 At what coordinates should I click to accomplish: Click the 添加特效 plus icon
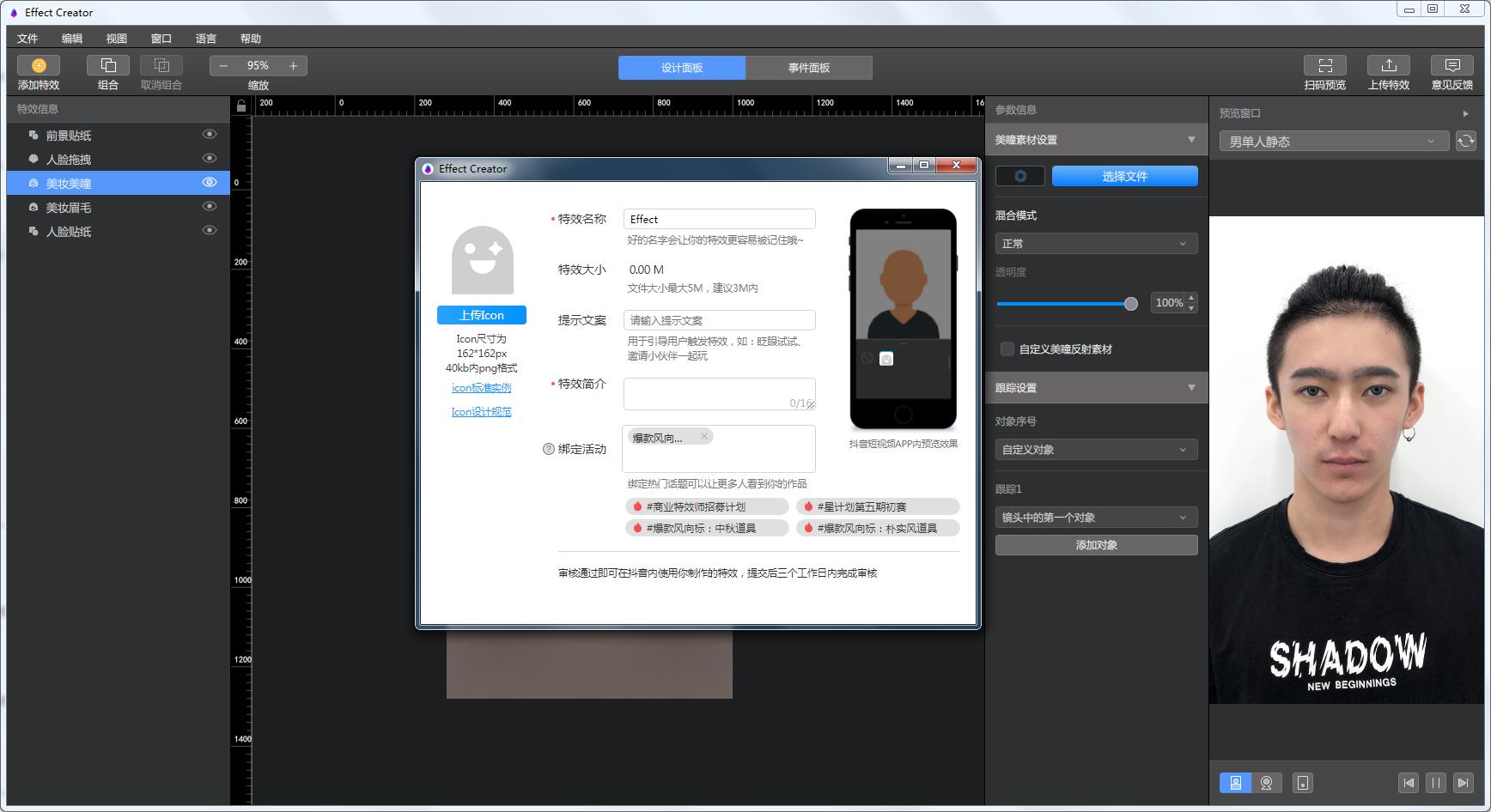pos(39,64)
